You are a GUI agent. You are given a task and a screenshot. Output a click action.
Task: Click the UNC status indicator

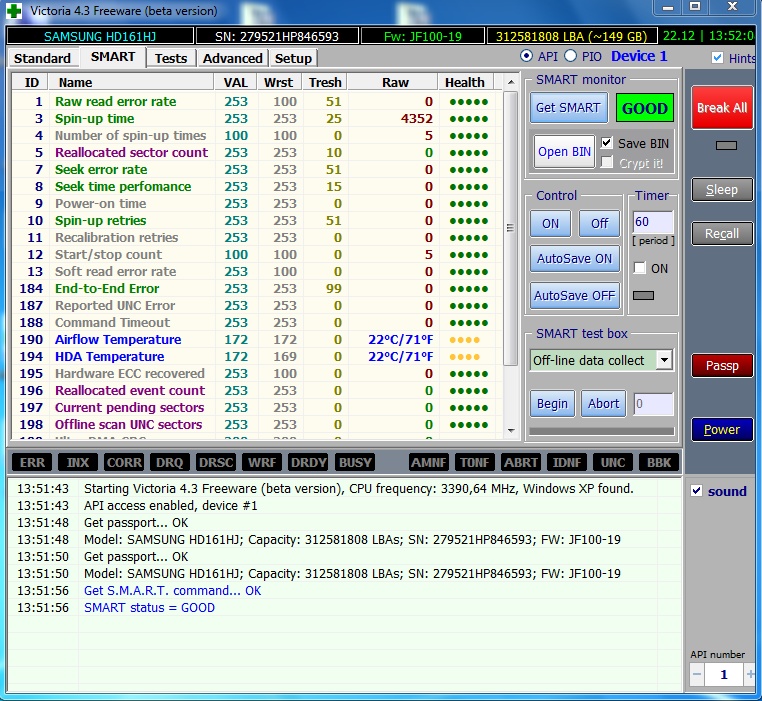point(613,462)
